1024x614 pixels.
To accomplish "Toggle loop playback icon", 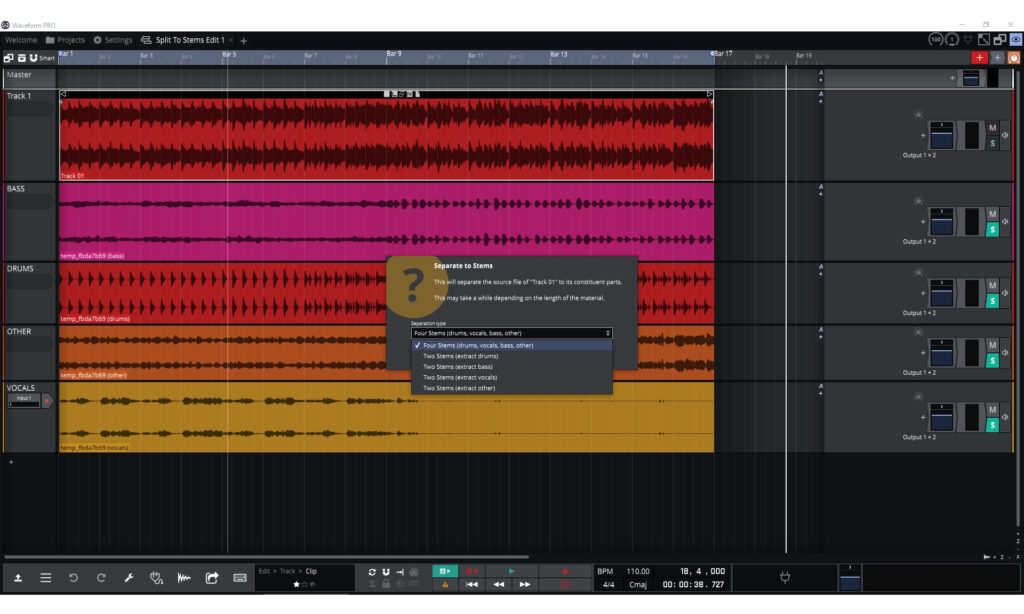I will [372, 572].
